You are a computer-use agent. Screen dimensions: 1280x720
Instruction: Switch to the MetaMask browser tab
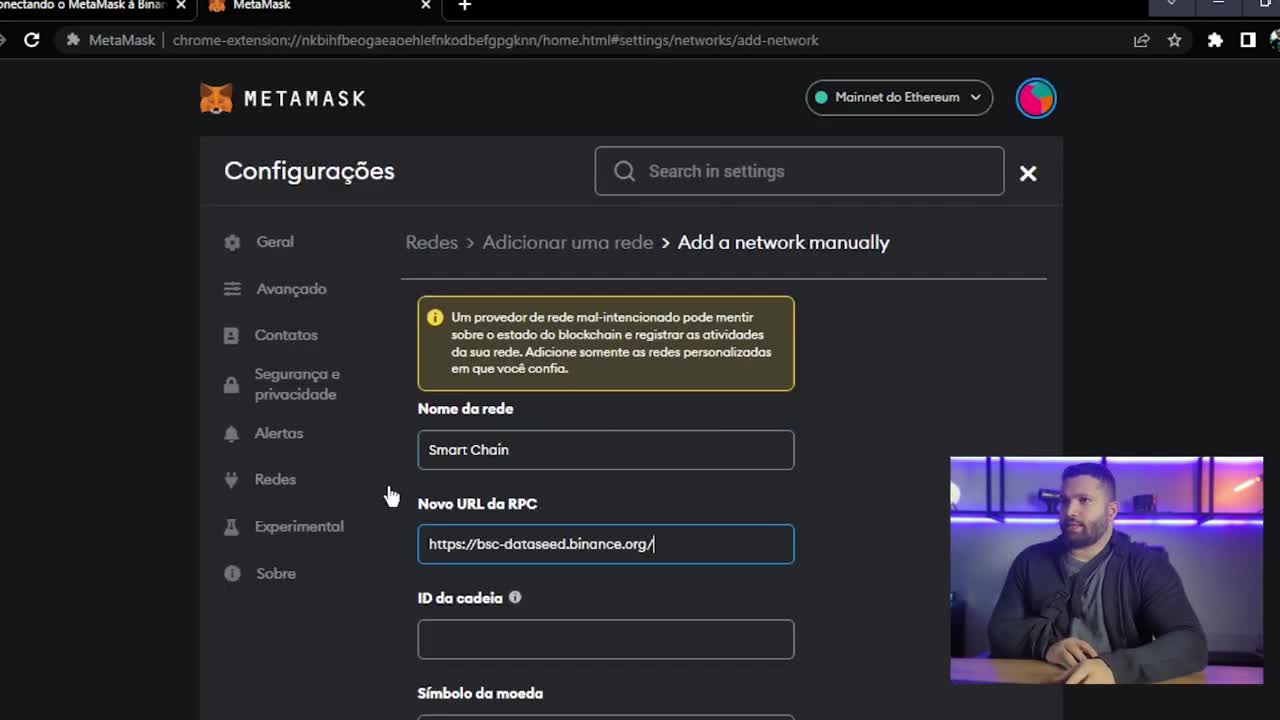click(x=320, y=6)
